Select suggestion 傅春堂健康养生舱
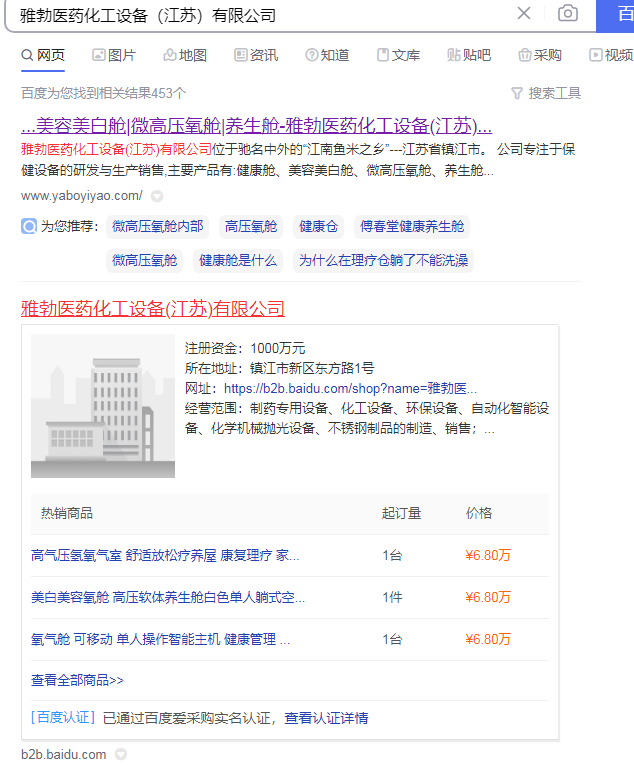The width and height of the screenshot is (634, 765). [x=412, y=226]
